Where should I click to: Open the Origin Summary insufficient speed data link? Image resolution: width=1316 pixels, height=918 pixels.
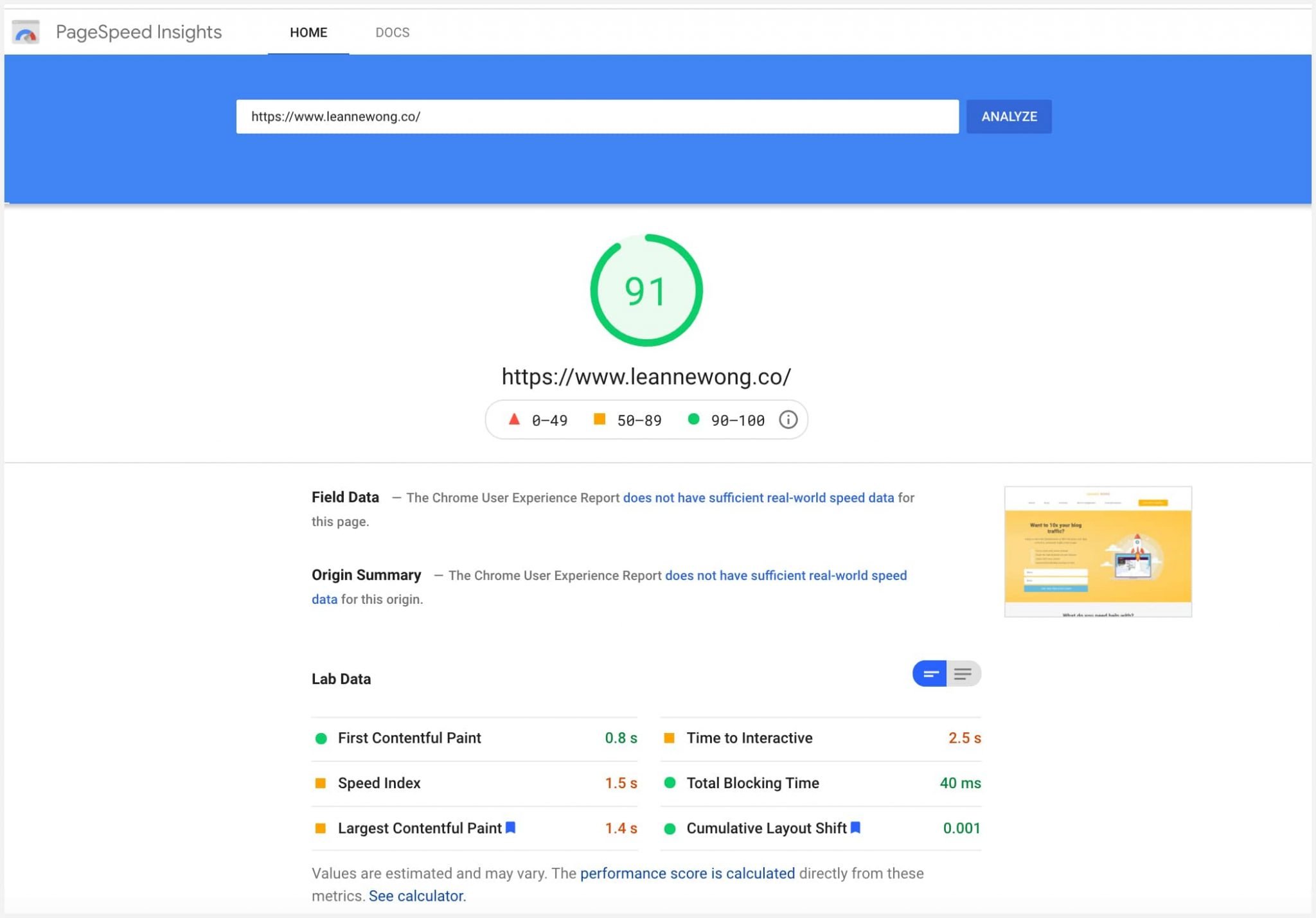click(785, 575)
